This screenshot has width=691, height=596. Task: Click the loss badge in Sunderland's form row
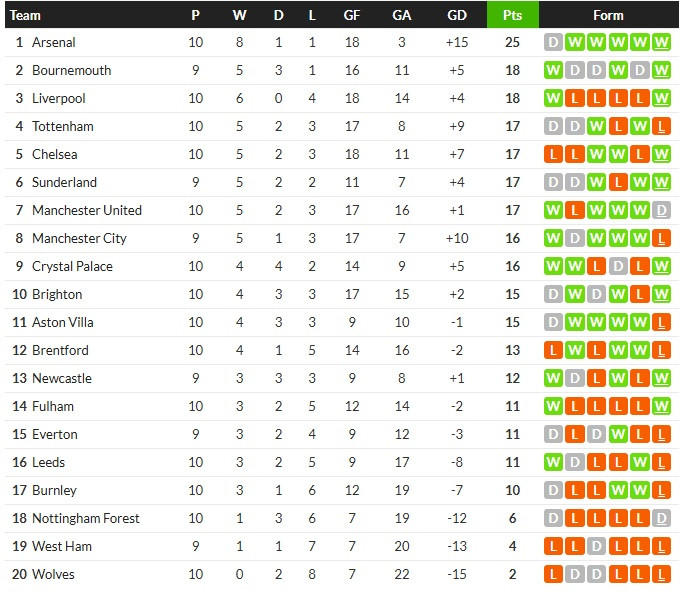618,183
